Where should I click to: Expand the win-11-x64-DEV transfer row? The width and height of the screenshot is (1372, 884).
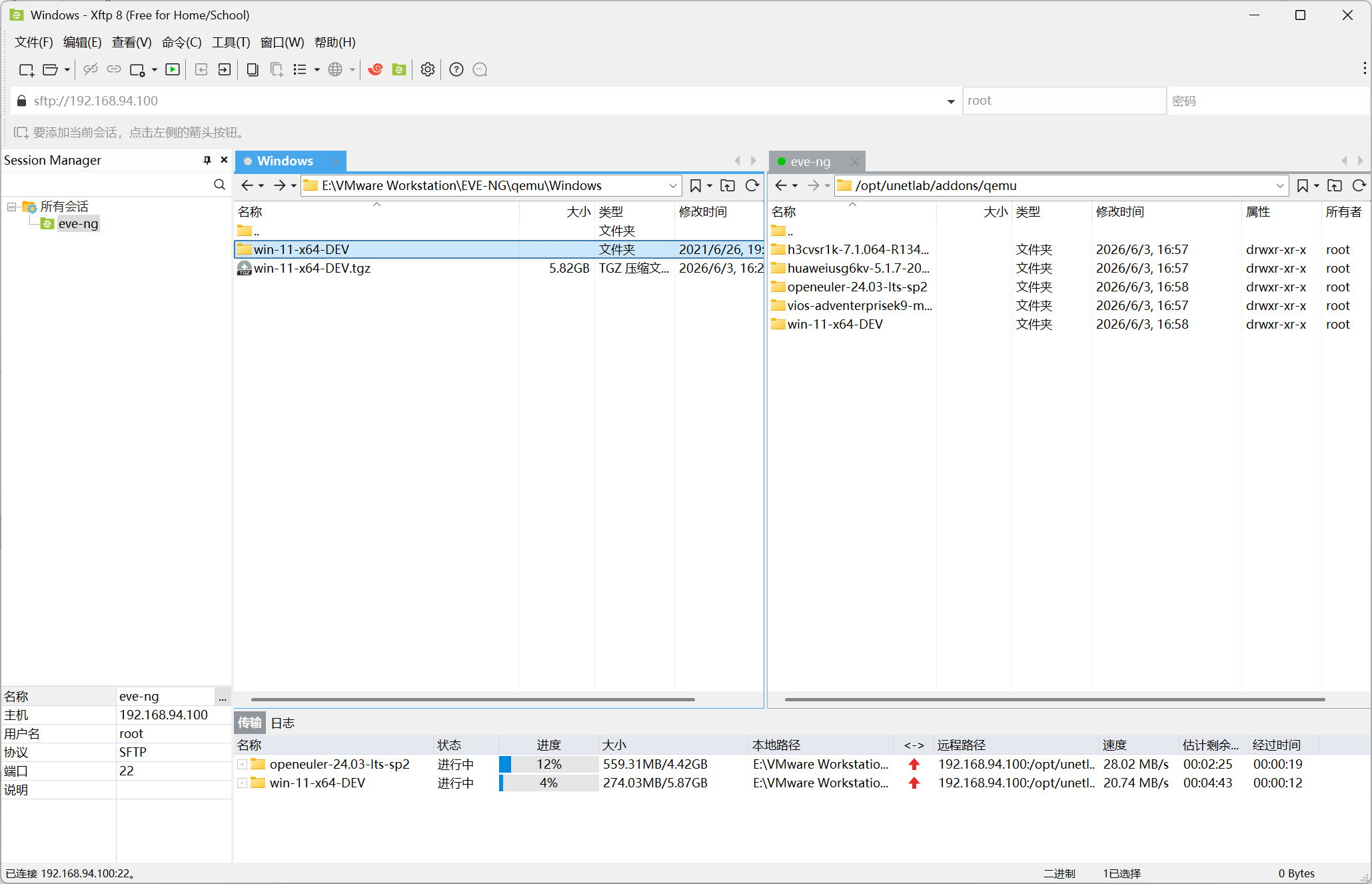pos(243,783)
